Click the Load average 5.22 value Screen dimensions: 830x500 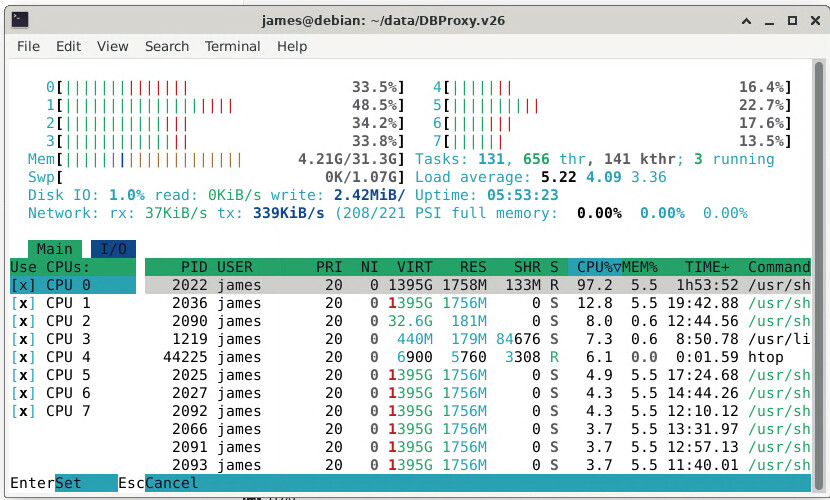tap(558, 177)
